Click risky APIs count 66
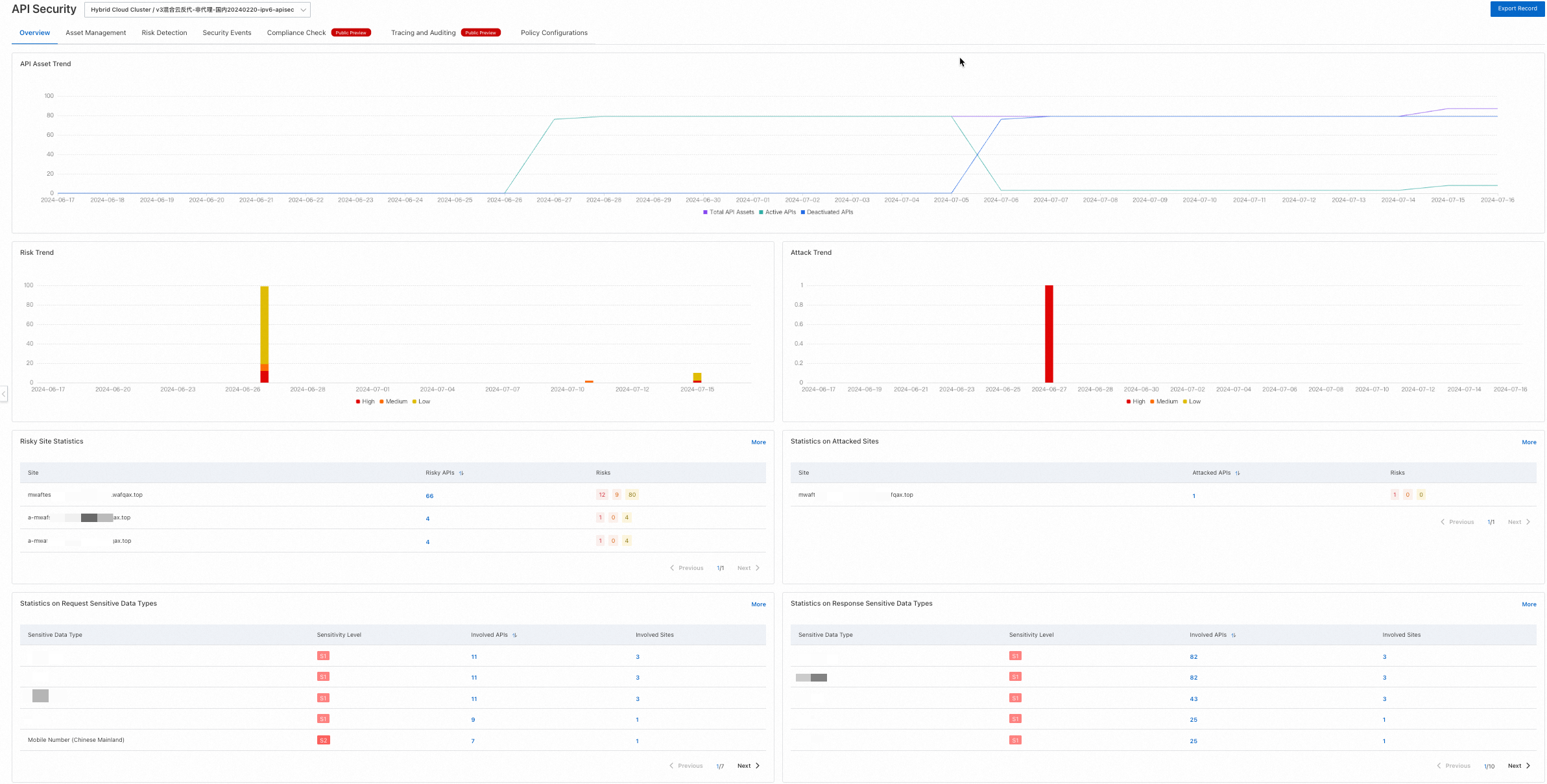This screenshot has width=1547, height=784. coord(429,496)
